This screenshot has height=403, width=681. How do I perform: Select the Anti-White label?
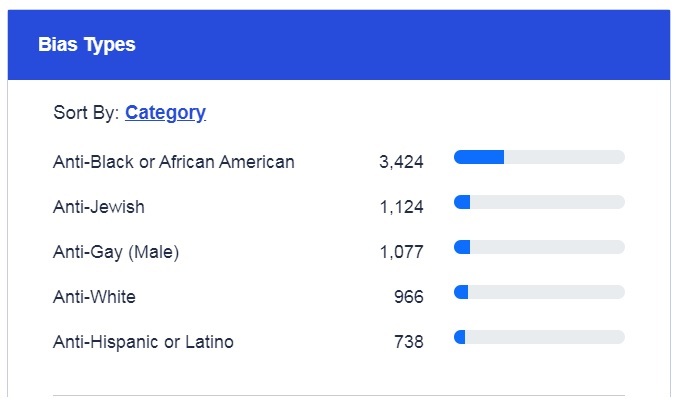tap(94, 297)
